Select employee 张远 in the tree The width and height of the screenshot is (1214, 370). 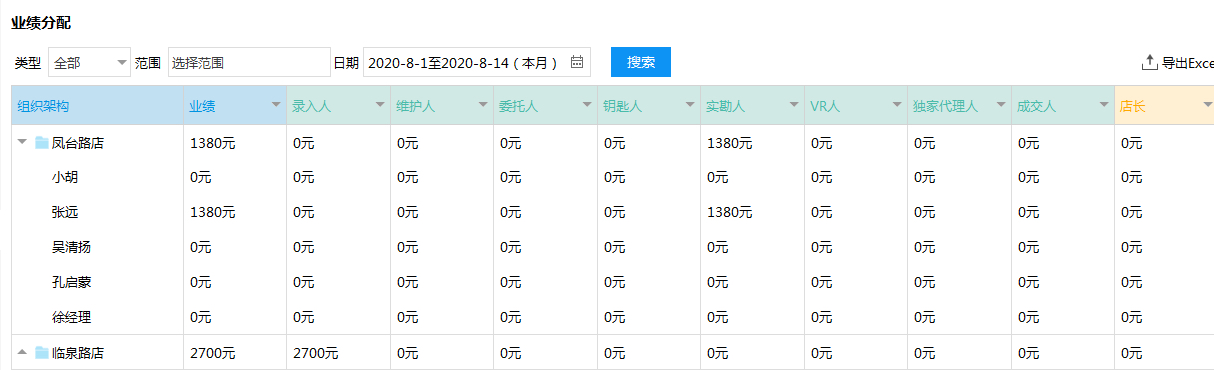point(65,213)
